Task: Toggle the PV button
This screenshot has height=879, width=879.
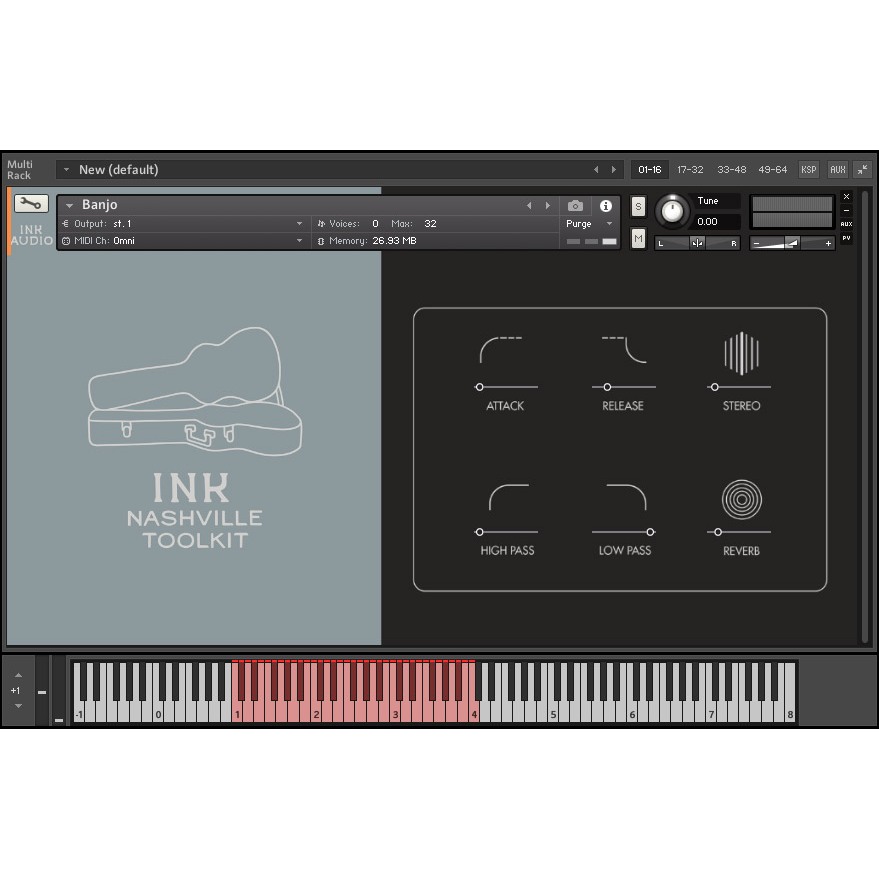Action: 846,238
